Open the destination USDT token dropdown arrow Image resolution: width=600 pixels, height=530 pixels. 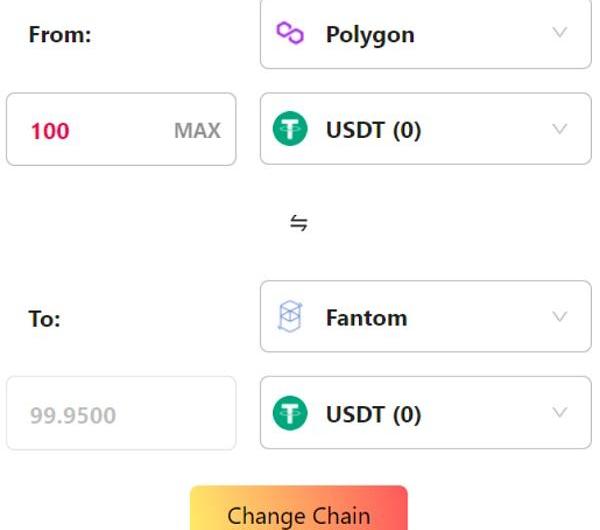pos(560,413)
